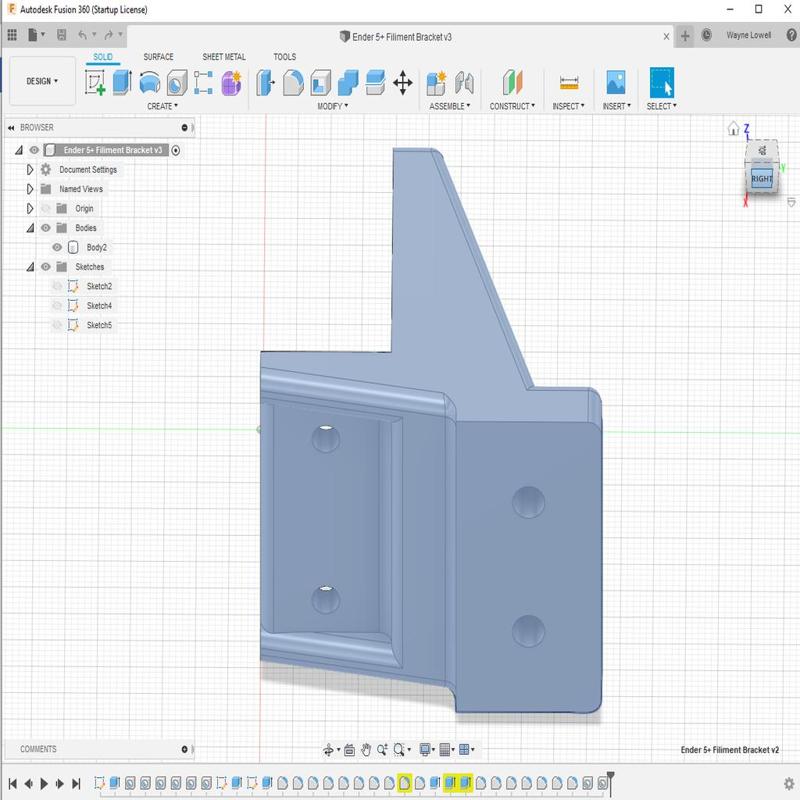
Task: Click the Home view icon near ViewCube
Action: pyautogui.click(x=733, y=128)
